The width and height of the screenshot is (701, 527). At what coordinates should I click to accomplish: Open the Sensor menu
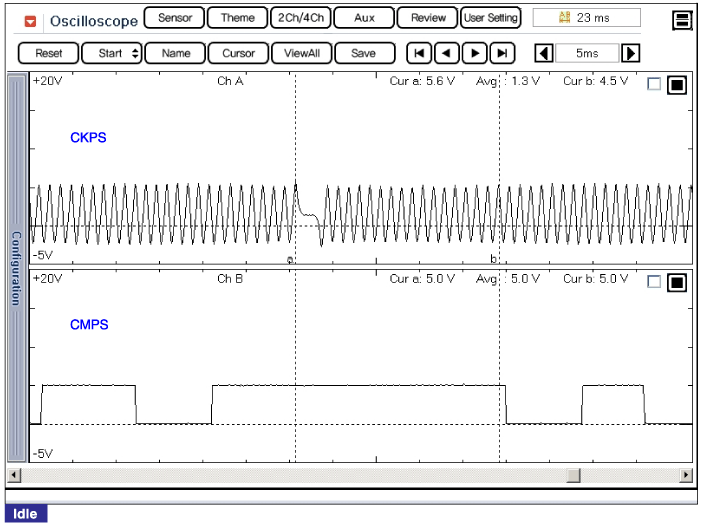(174, 18)
